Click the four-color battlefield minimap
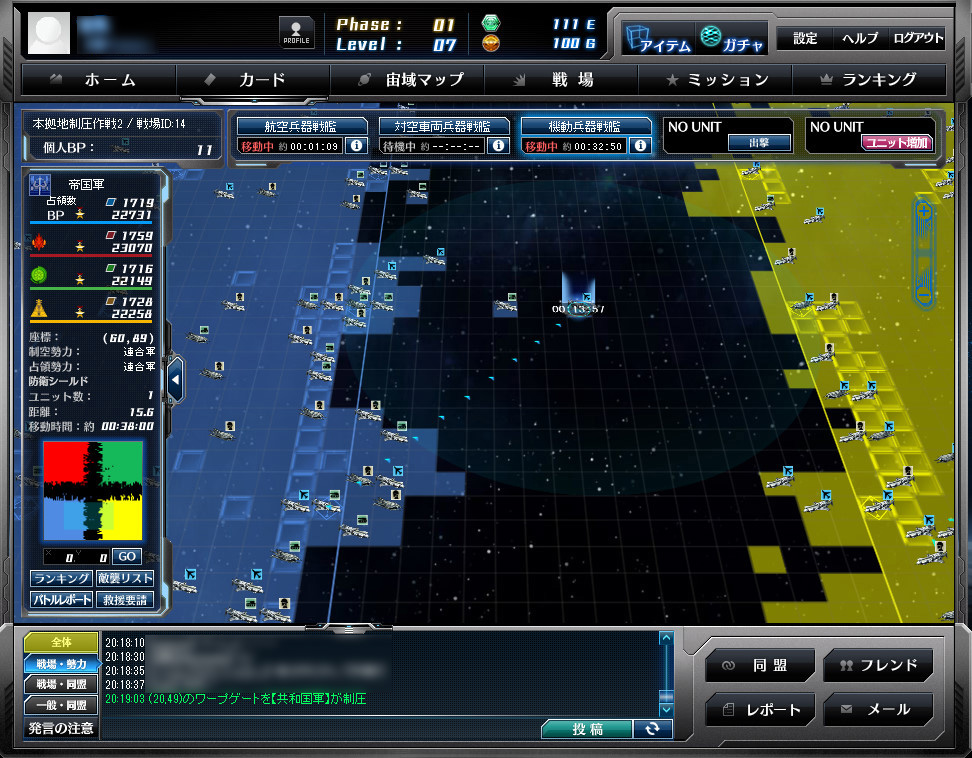The height and width of the screenshot is (758, 972). [92, 491]
